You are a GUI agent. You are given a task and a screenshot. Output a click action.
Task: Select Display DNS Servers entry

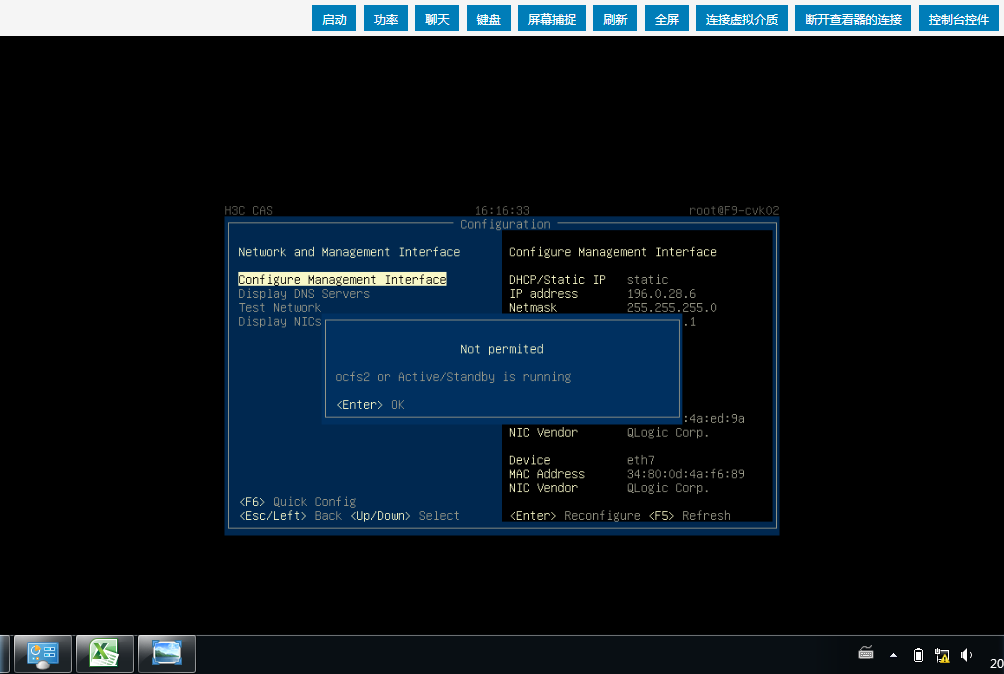[304, 294]
